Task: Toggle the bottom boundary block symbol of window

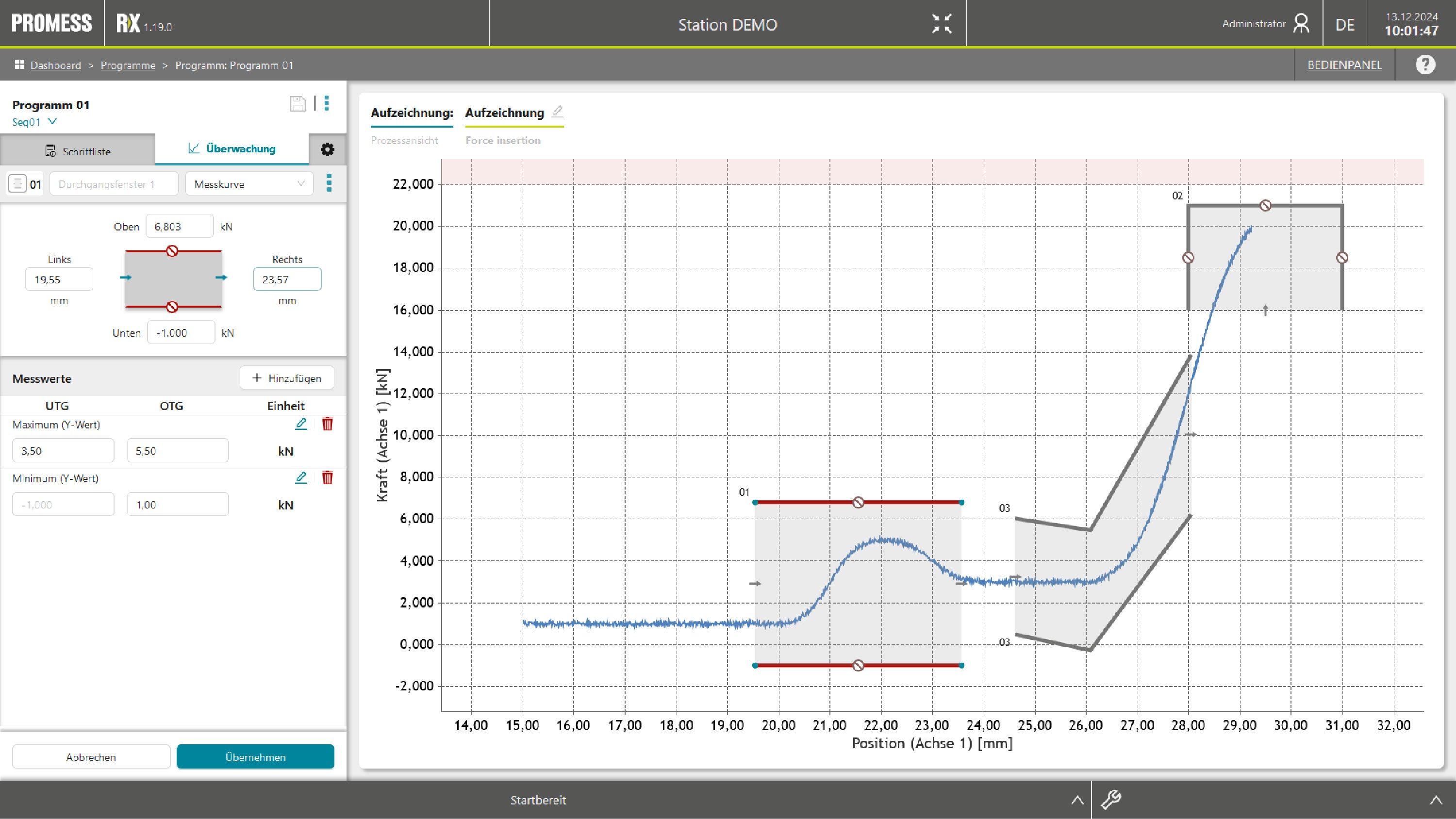Action: click(x=172, y=307)
